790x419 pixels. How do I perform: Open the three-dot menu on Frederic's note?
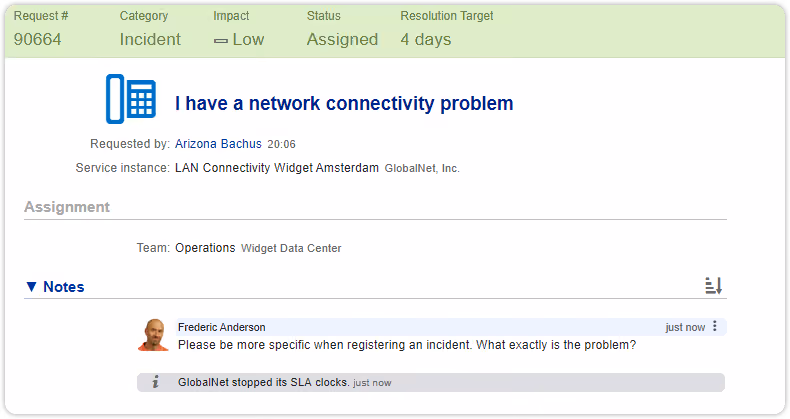click(x=714, y=326)
